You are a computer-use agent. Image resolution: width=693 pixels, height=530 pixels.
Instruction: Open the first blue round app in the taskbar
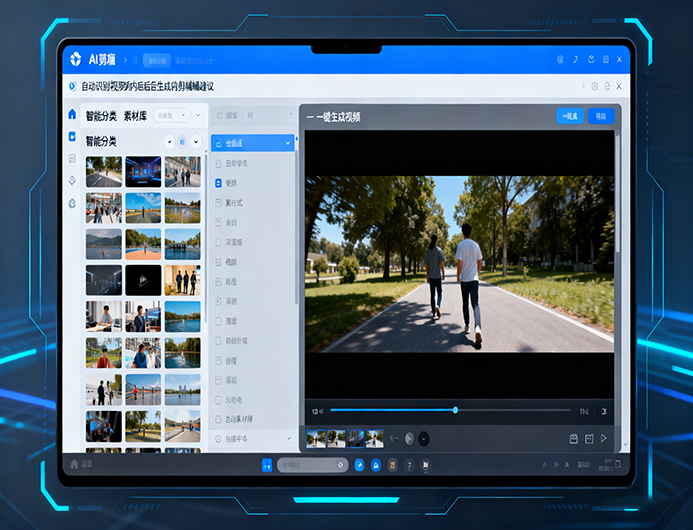click(359, 465)
